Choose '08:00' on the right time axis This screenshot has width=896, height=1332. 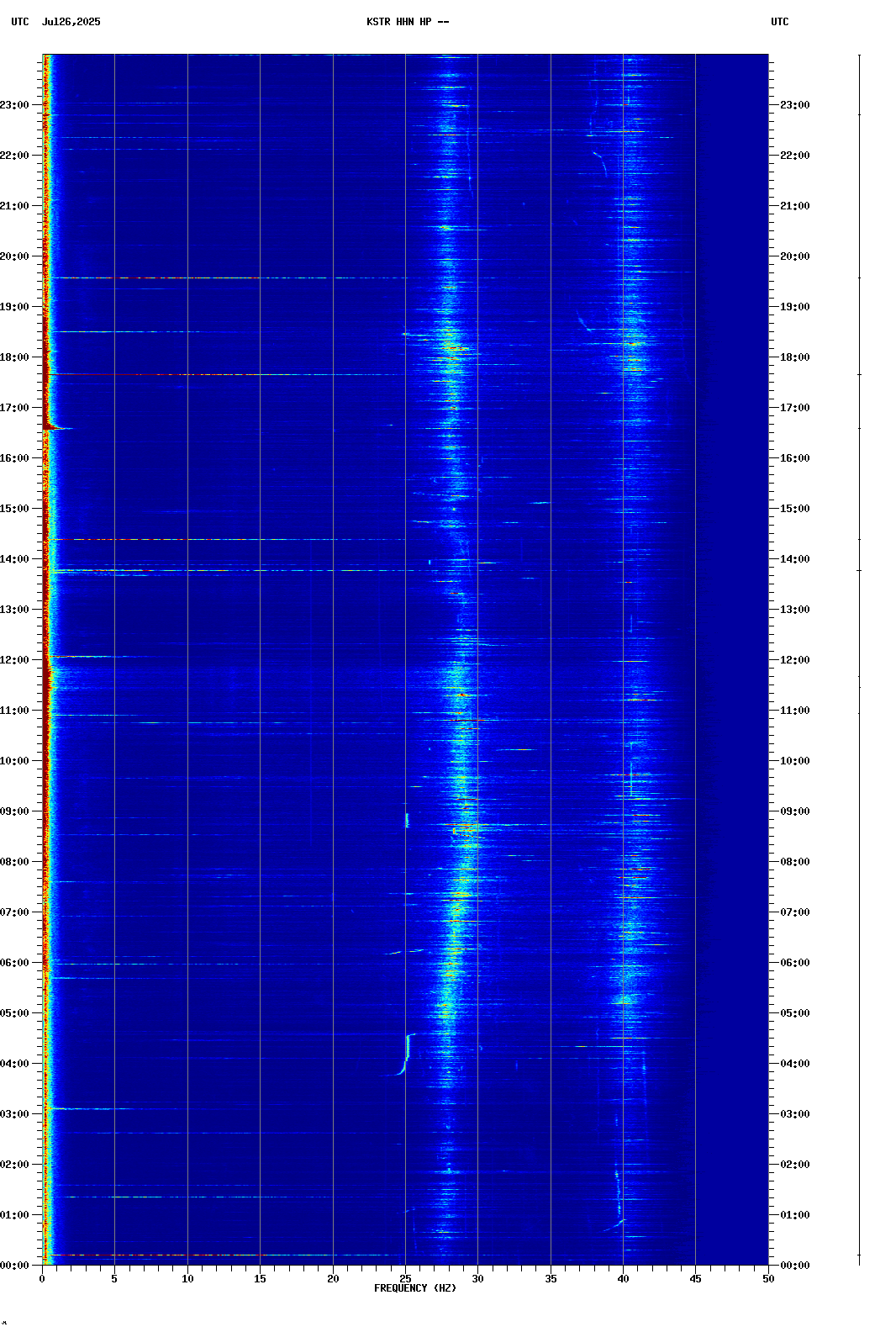(795, 862)
